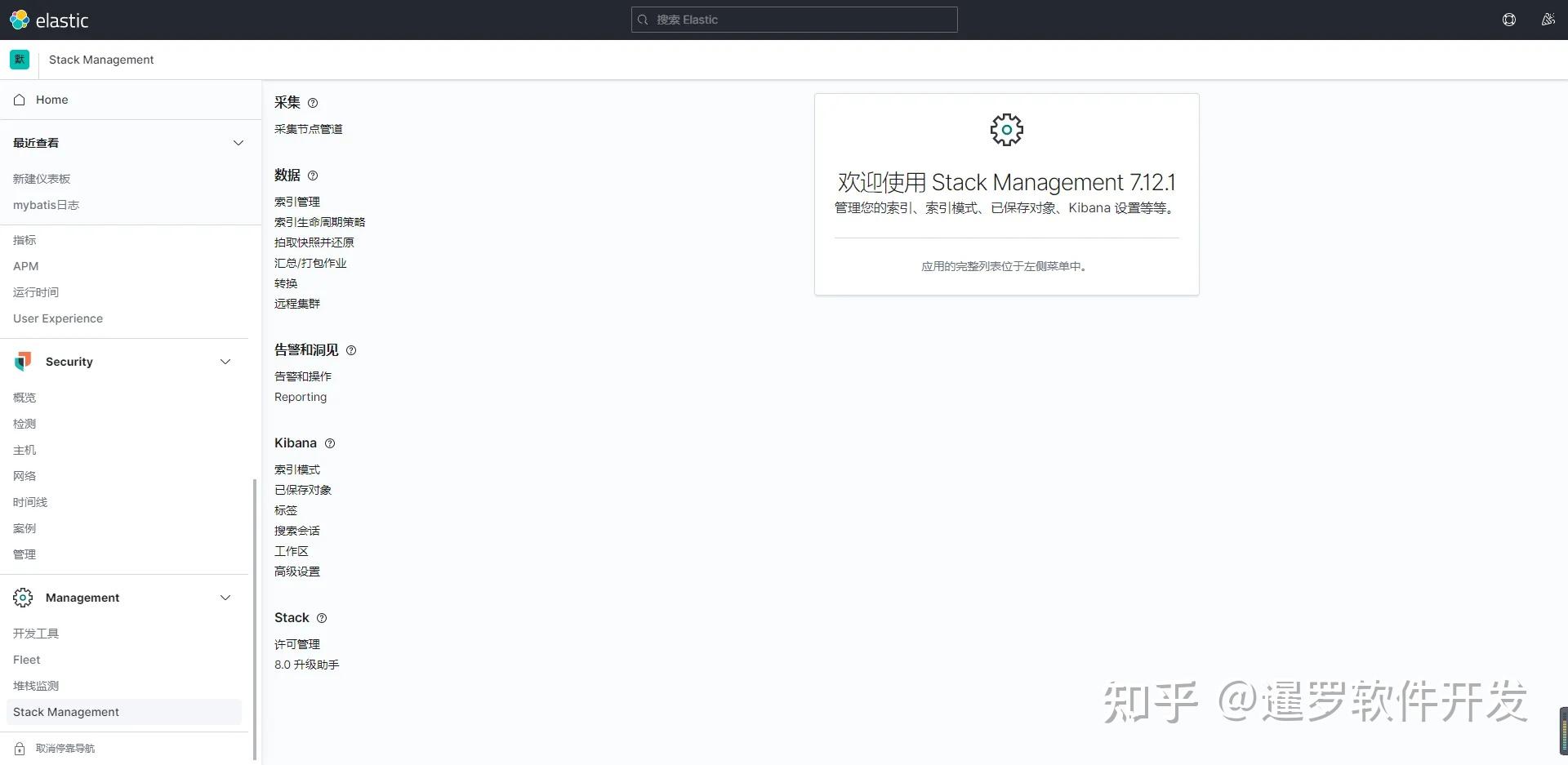Open Security 检测 page

[24, 424]
